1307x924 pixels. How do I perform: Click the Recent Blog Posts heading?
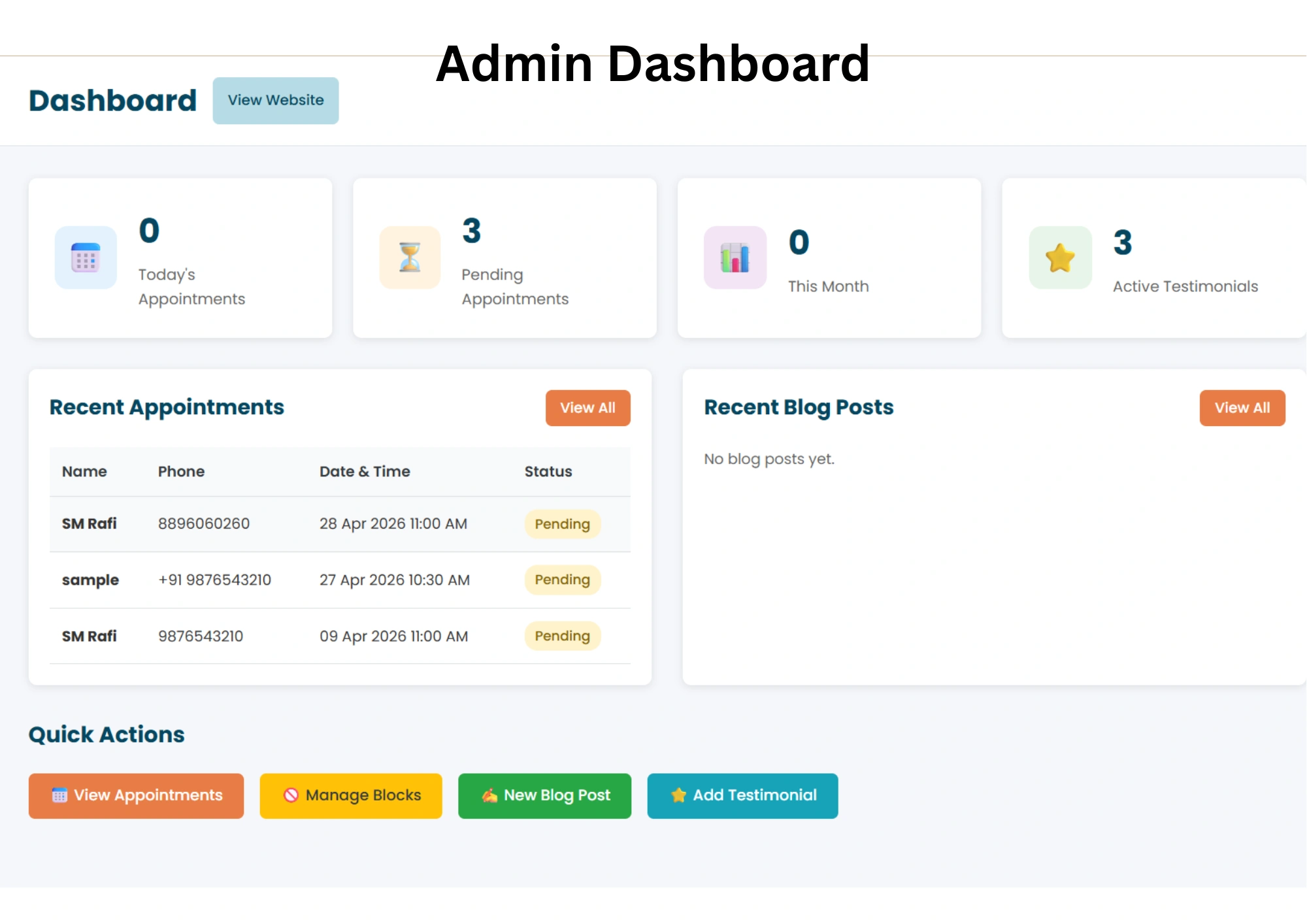pos(799,407)
